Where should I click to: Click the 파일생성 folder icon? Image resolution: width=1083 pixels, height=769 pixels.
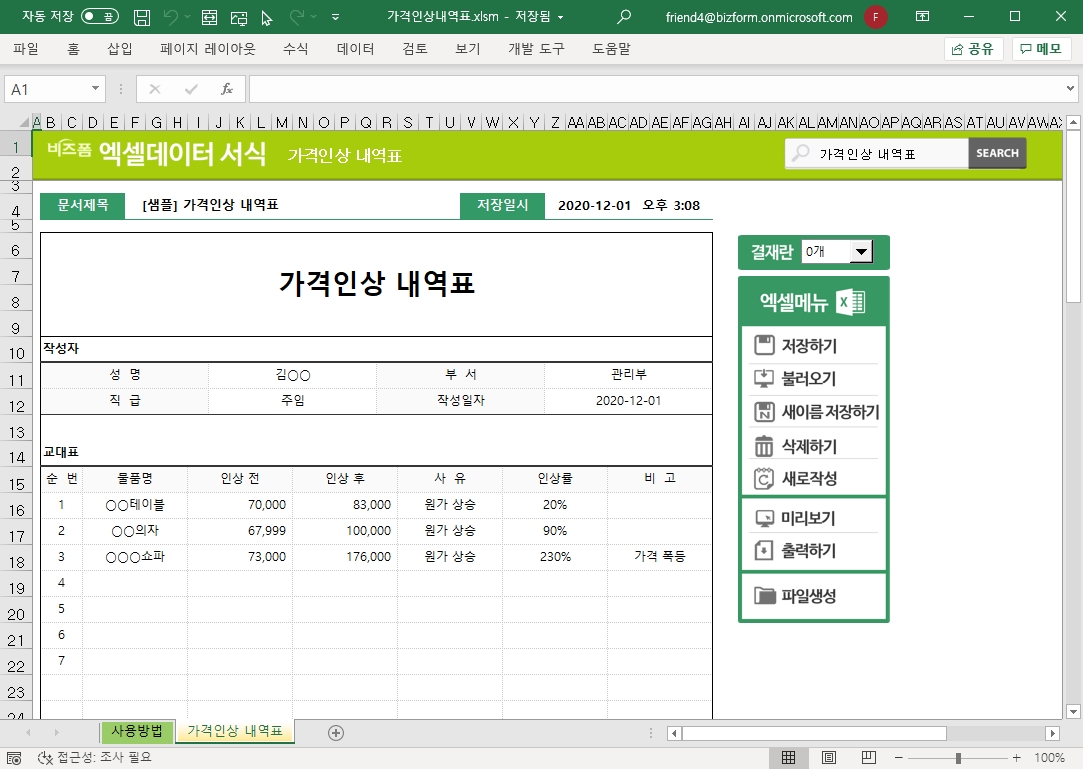765,596
